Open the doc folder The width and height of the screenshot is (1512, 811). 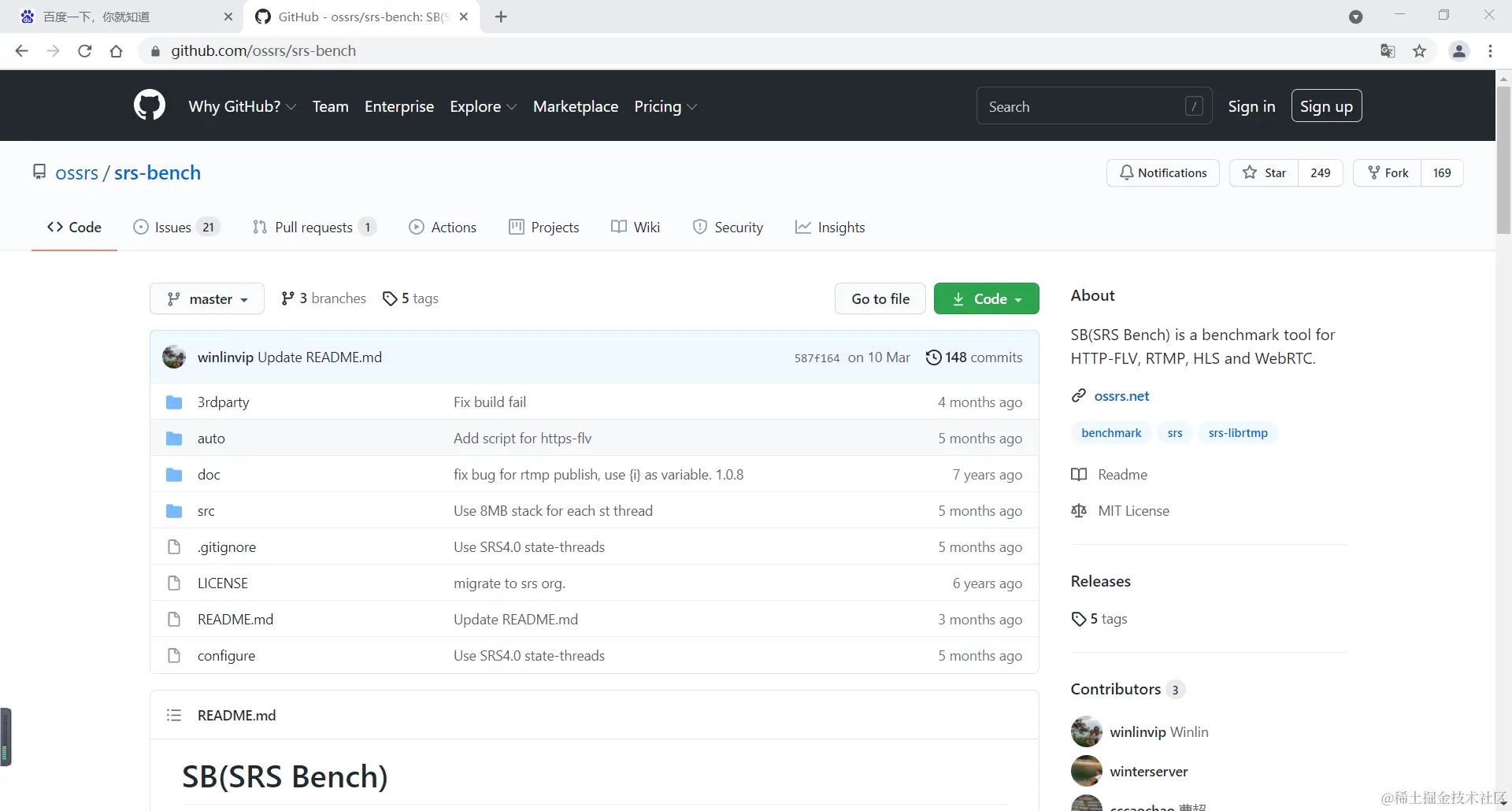[x=209, y=475]
